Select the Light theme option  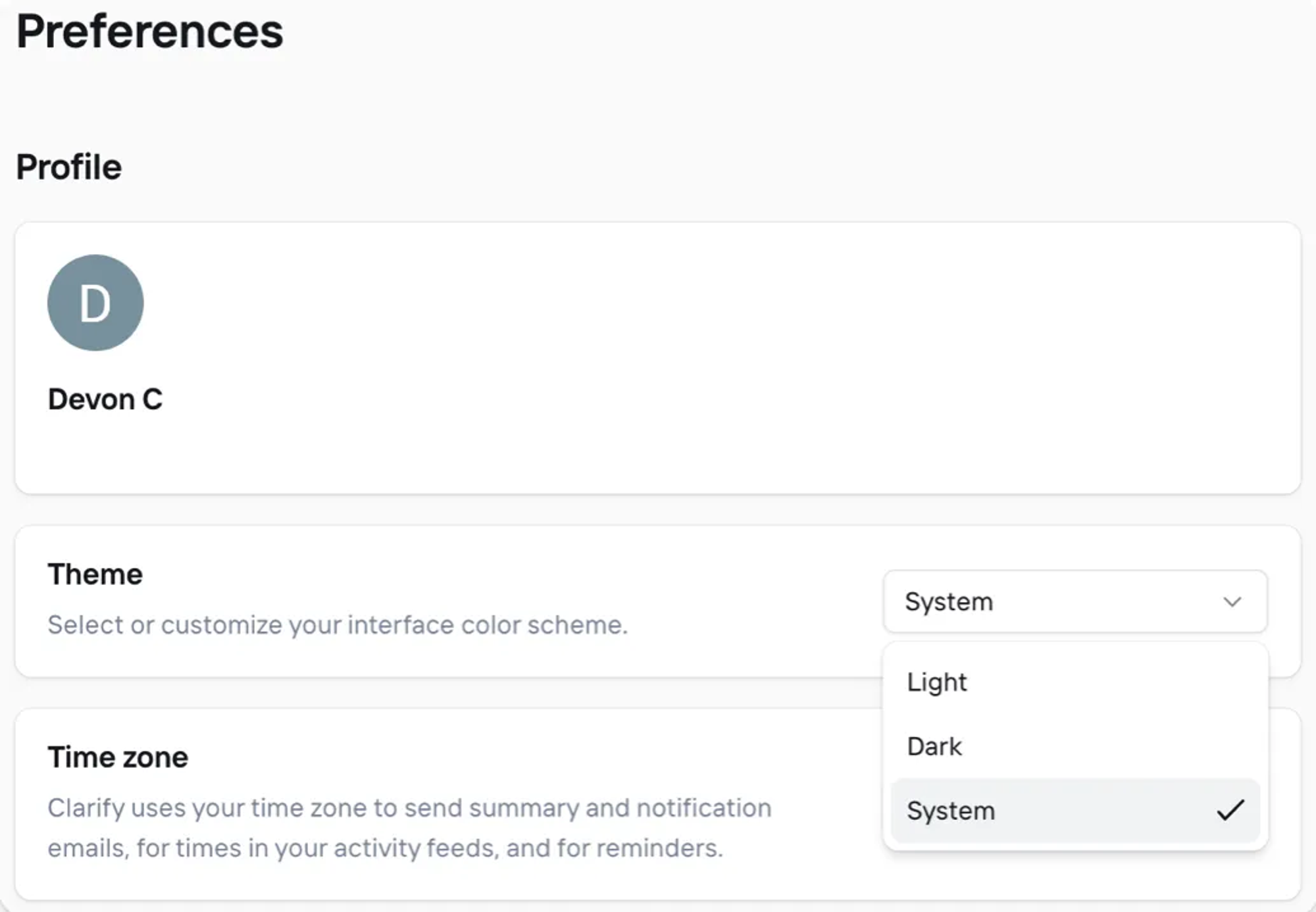(x=1075, y=682)
